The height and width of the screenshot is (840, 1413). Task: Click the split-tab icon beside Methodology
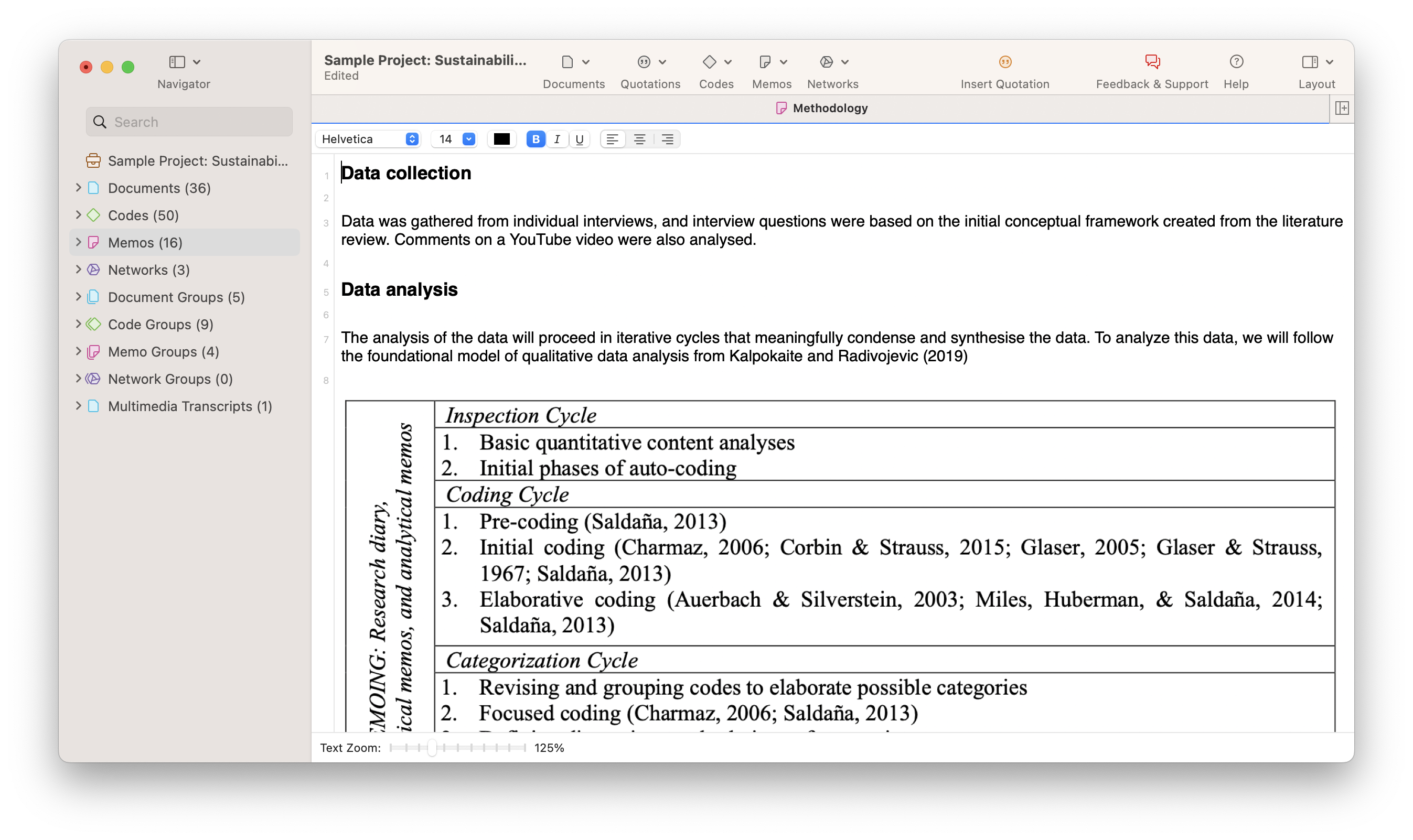coord(1342,108)
